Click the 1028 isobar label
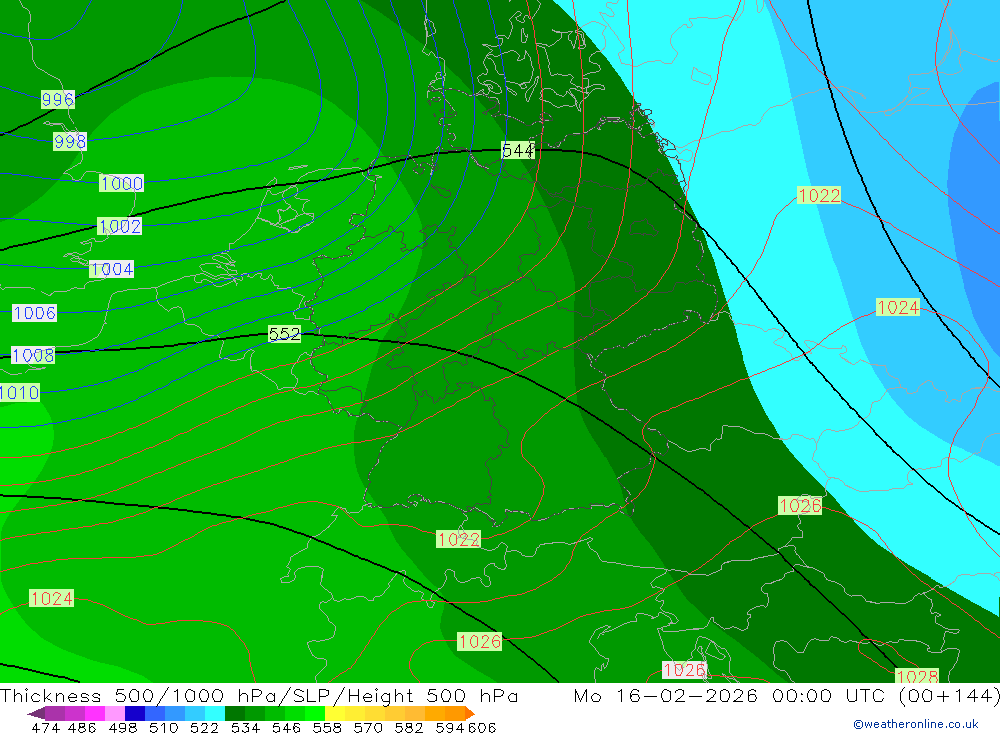The width and height of the screenshot is (1000, 733). click(917, 676)
